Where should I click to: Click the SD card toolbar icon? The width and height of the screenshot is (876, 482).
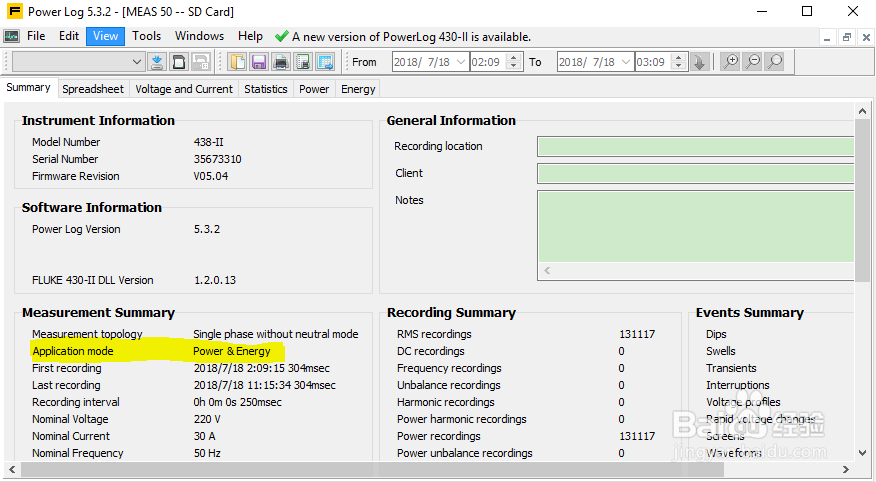coord(179,61)
